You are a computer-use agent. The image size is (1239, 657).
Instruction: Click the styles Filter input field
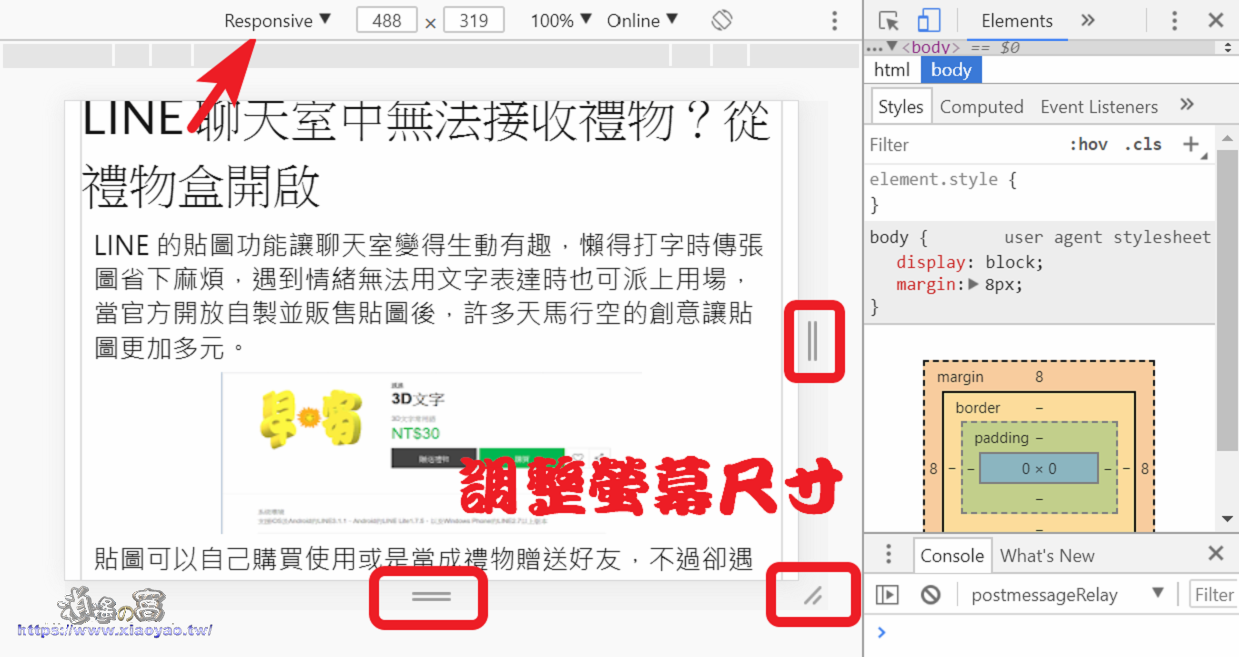tap(960, 145)
